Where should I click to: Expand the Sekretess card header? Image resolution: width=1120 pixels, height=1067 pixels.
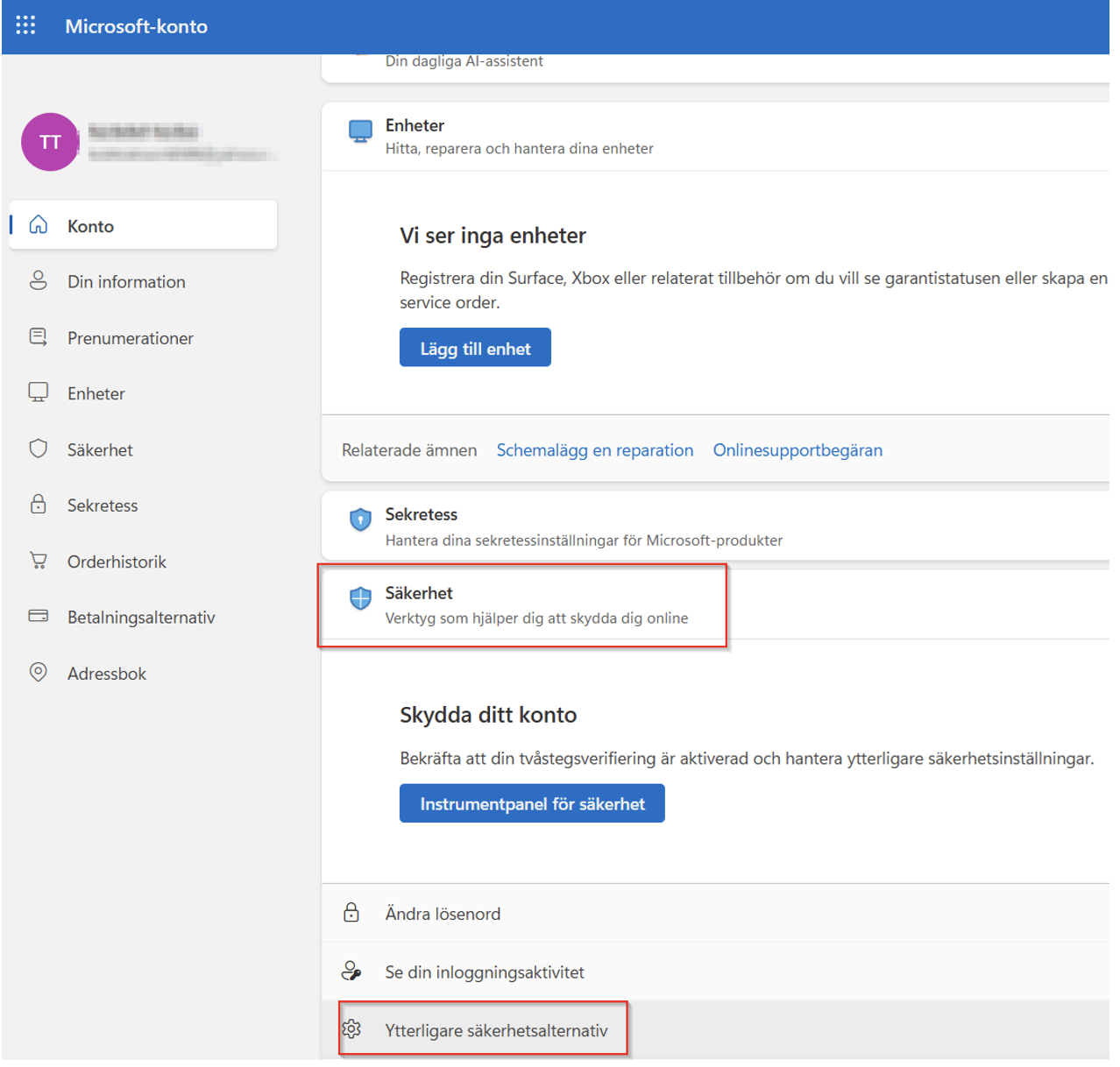(716, 526)
